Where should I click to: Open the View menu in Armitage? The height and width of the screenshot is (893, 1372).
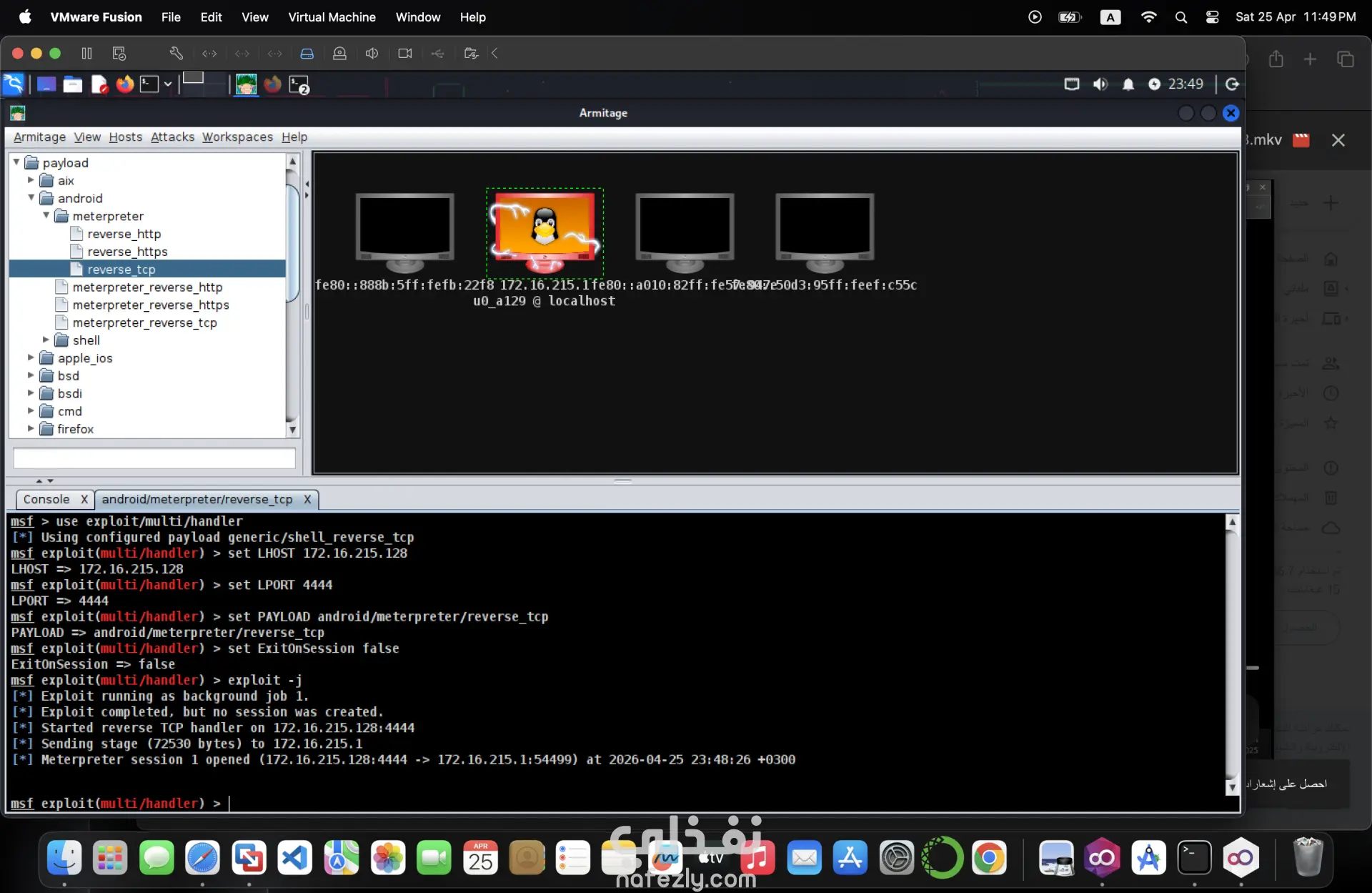coord(87,137)
